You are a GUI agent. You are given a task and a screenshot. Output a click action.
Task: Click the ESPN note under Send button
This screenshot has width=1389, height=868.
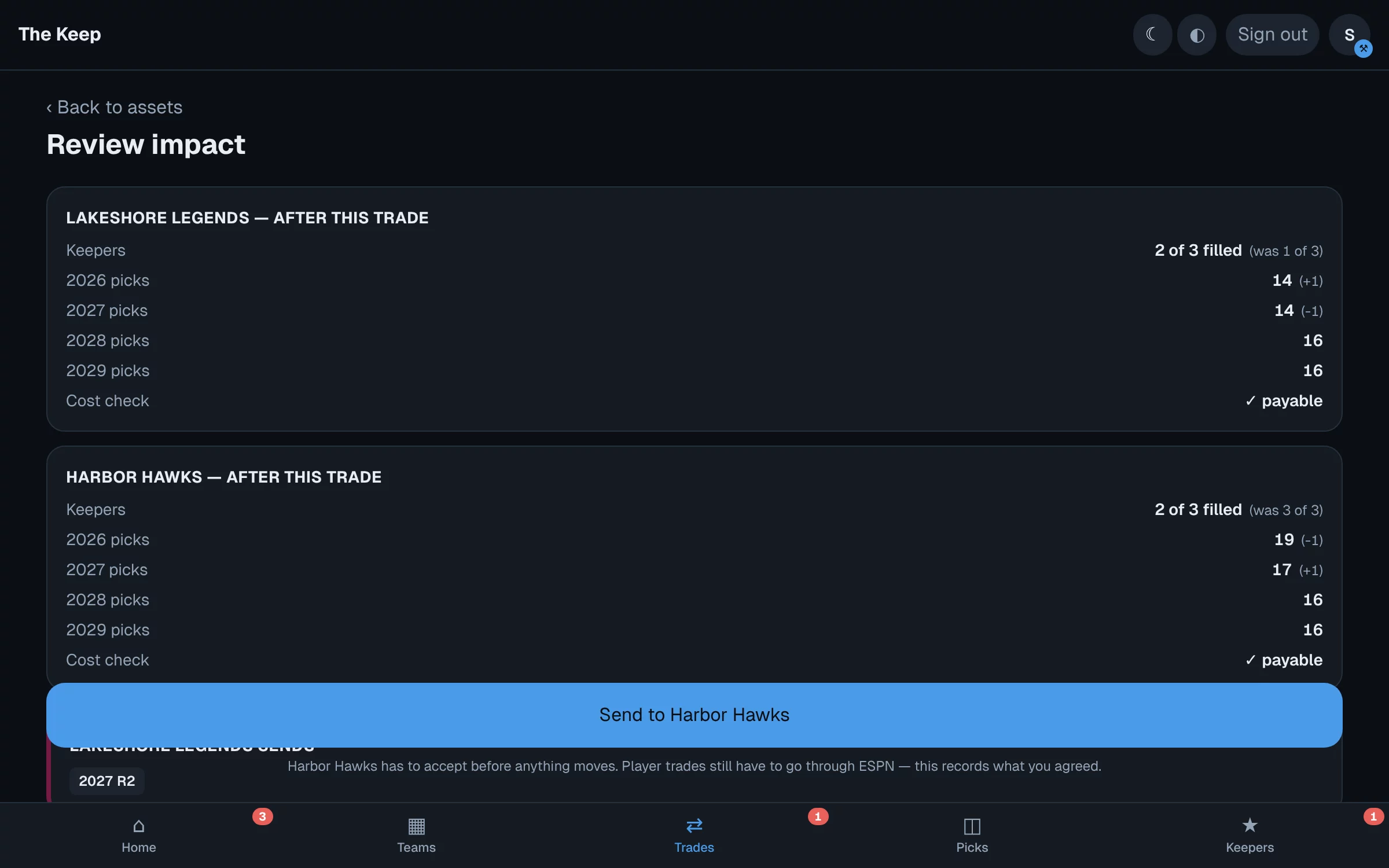(694, 766)
